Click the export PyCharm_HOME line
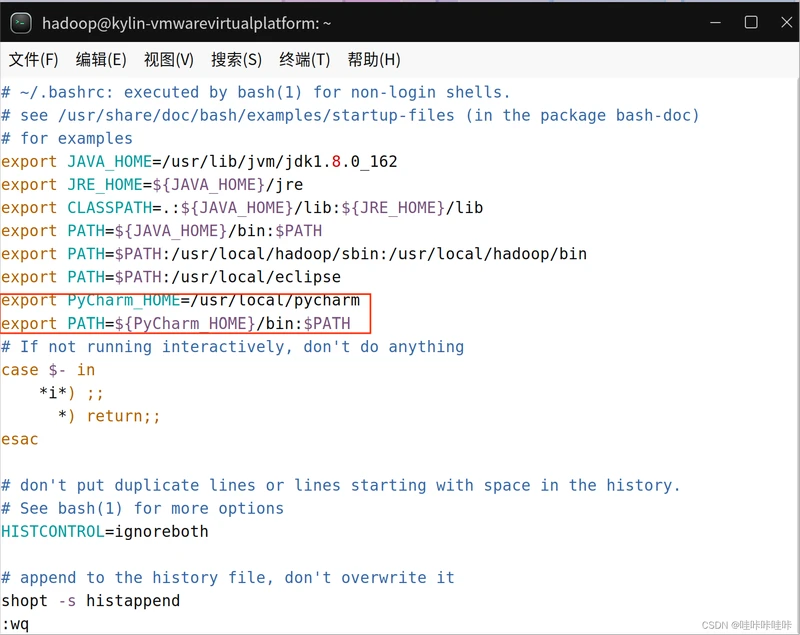This screenshot has height=635, width=800. tap(180, 300)
